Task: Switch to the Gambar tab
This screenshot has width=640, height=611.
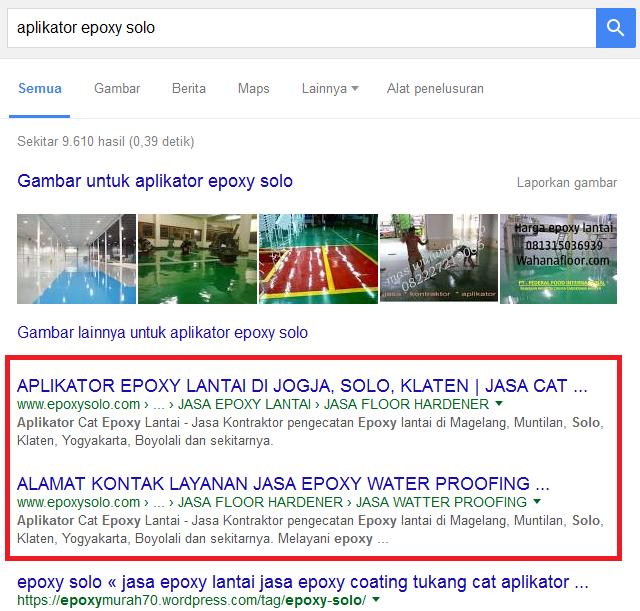Action: point(117,89)
